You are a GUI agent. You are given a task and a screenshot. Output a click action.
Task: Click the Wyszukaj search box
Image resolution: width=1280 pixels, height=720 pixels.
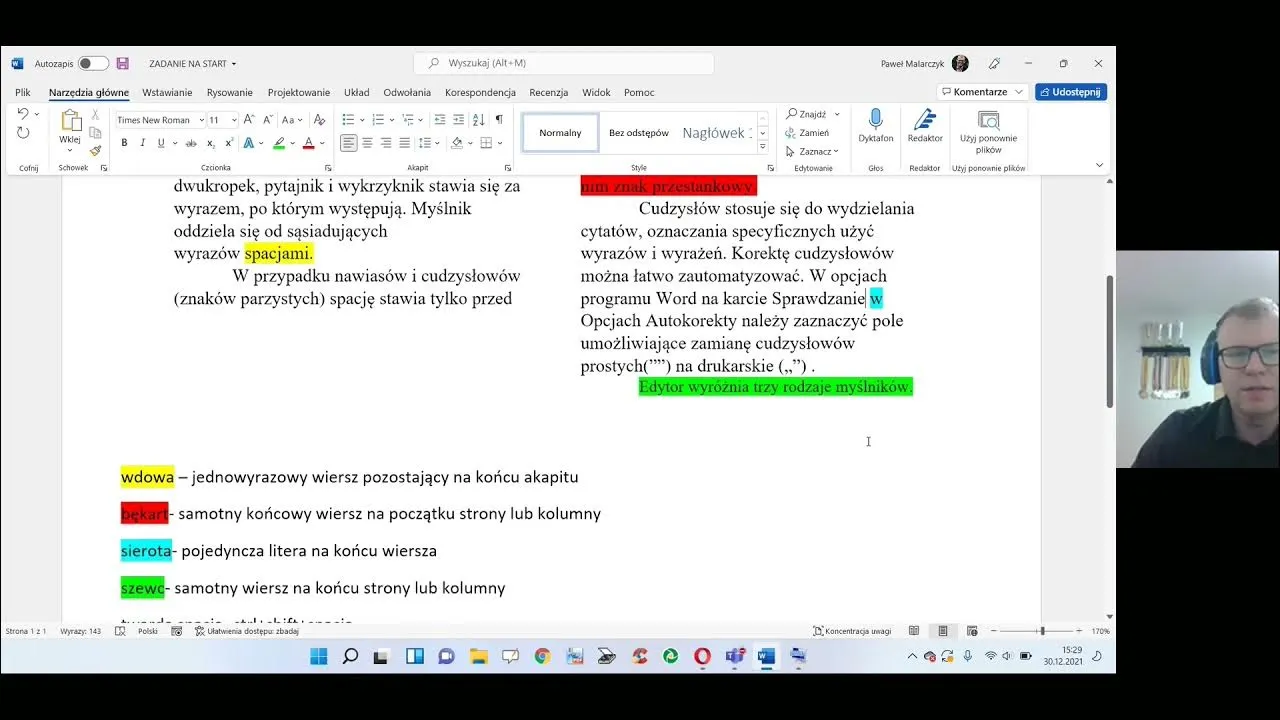563,62
